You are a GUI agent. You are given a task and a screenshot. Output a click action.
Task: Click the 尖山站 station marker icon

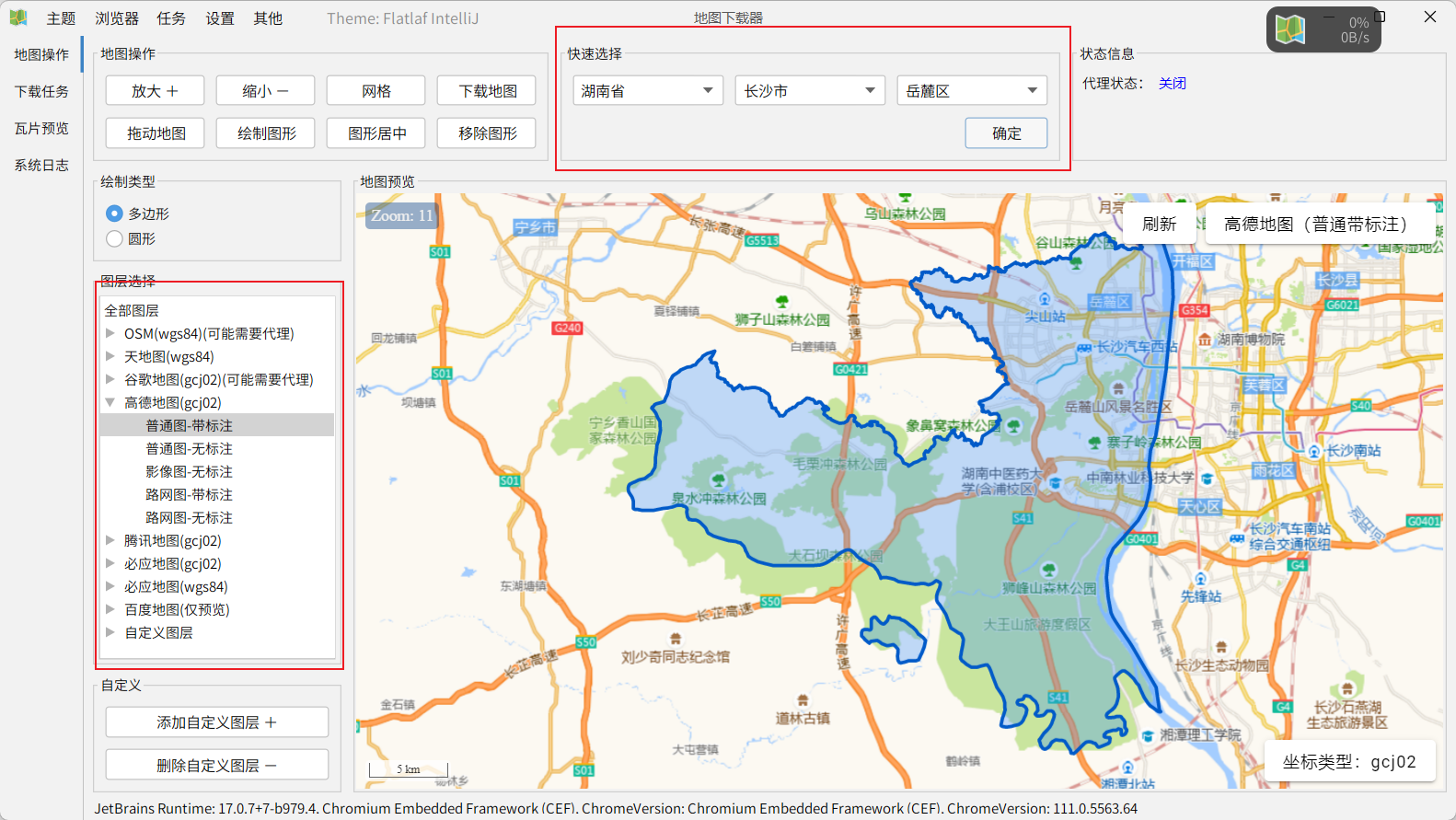point(1045,299)
